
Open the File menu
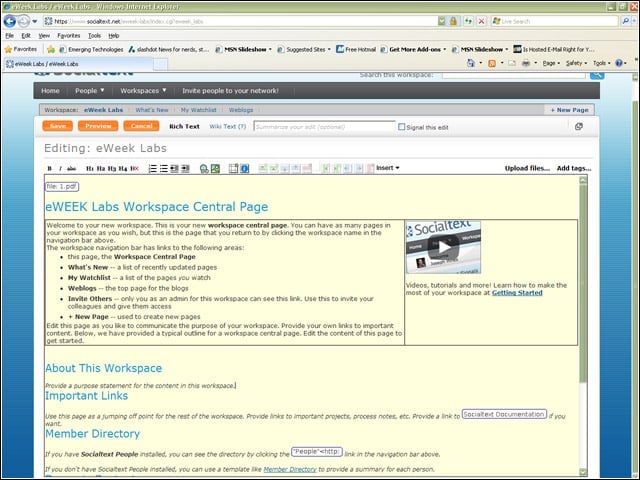click(x=9, y=36)
